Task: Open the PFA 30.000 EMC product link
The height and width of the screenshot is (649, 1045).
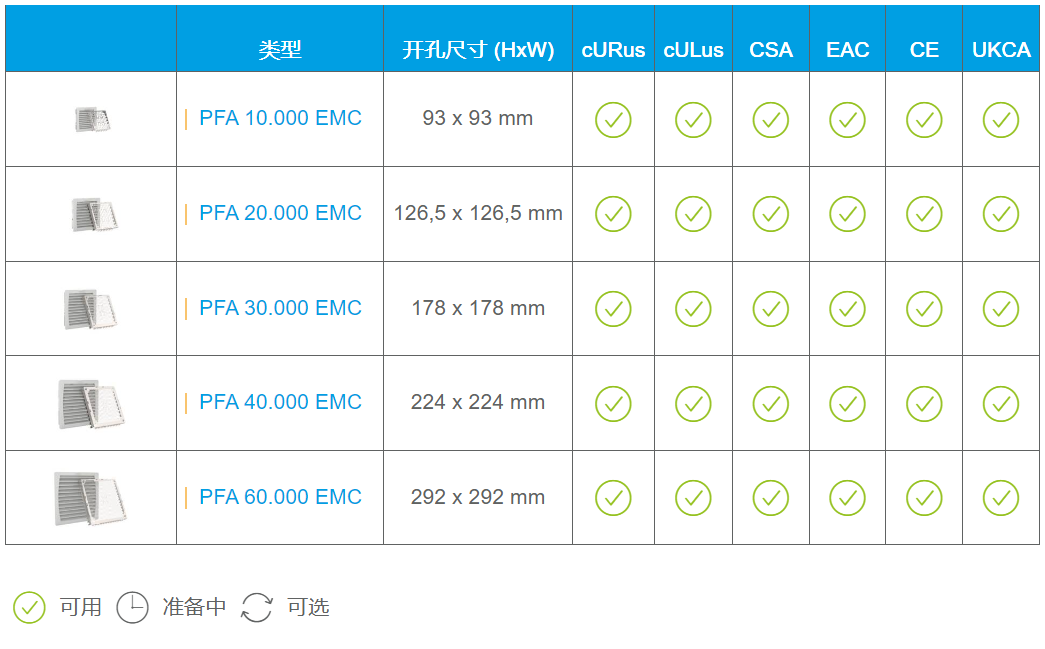Action: click(280, 308)
